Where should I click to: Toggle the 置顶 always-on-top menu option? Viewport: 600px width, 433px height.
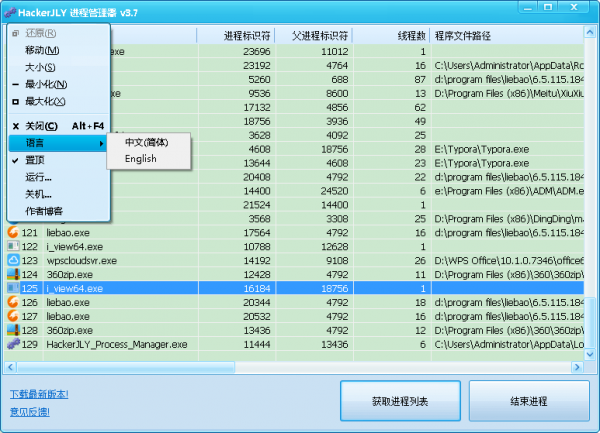59,160
